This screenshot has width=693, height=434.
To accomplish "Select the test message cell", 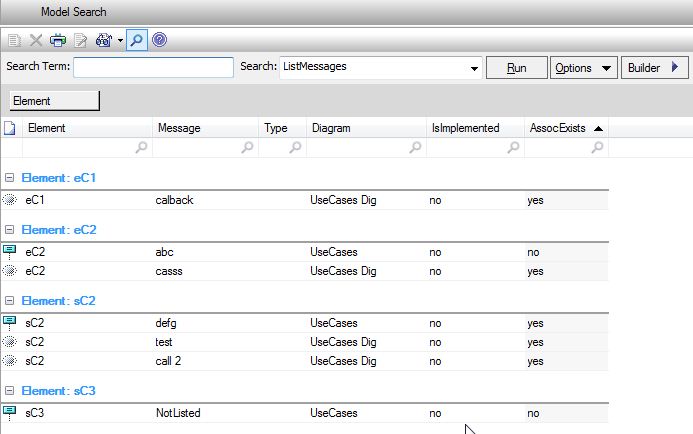I will coord(164,343).
